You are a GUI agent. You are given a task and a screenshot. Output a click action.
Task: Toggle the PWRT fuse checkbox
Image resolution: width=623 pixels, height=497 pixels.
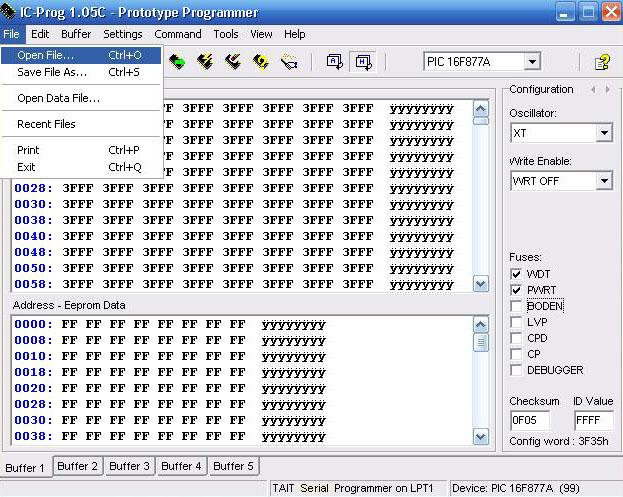[516, 290]
